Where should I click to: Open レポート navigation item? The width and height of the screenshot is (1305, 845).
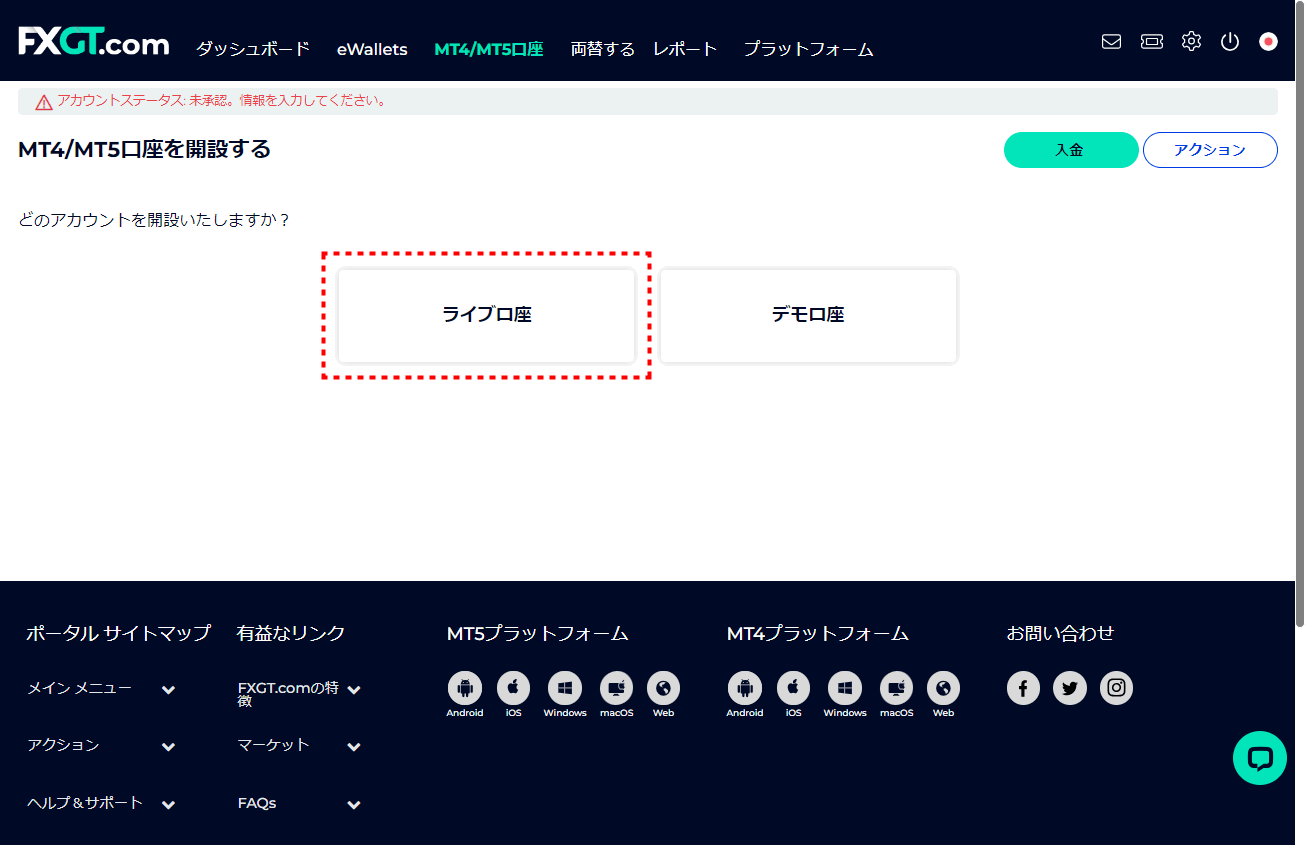click(x=685, y=49)
